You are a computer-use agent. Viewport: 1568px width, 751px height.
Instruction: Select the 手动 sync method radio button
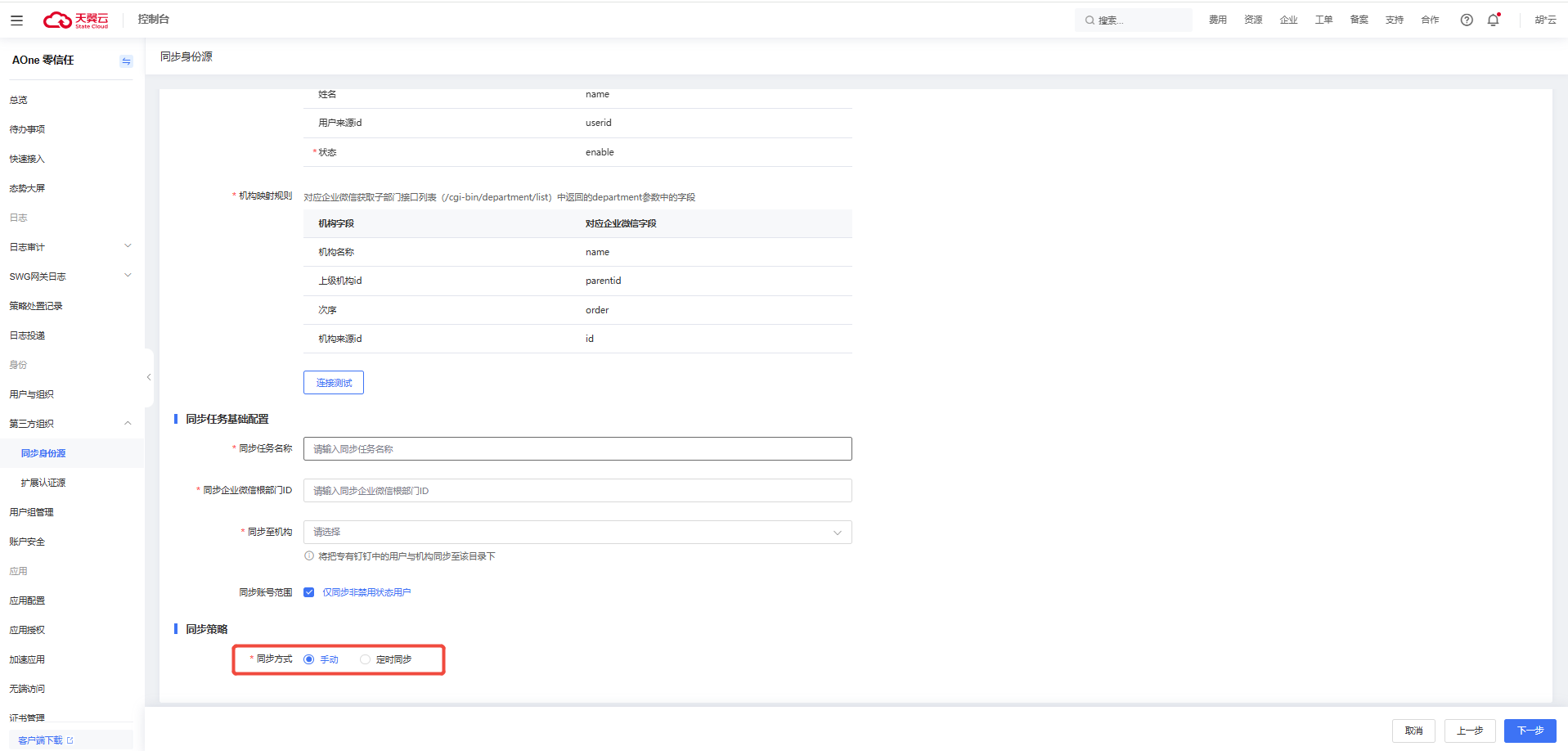[309, 659]
